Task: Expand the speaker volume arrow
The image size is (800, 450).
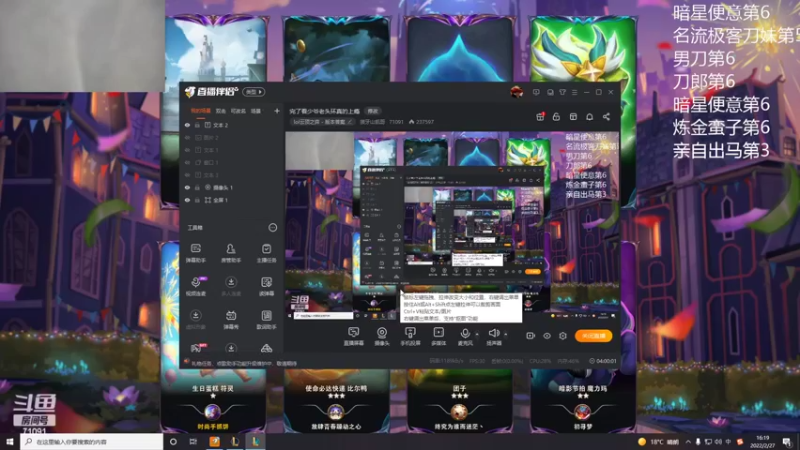Action: (x=506, y=334)
